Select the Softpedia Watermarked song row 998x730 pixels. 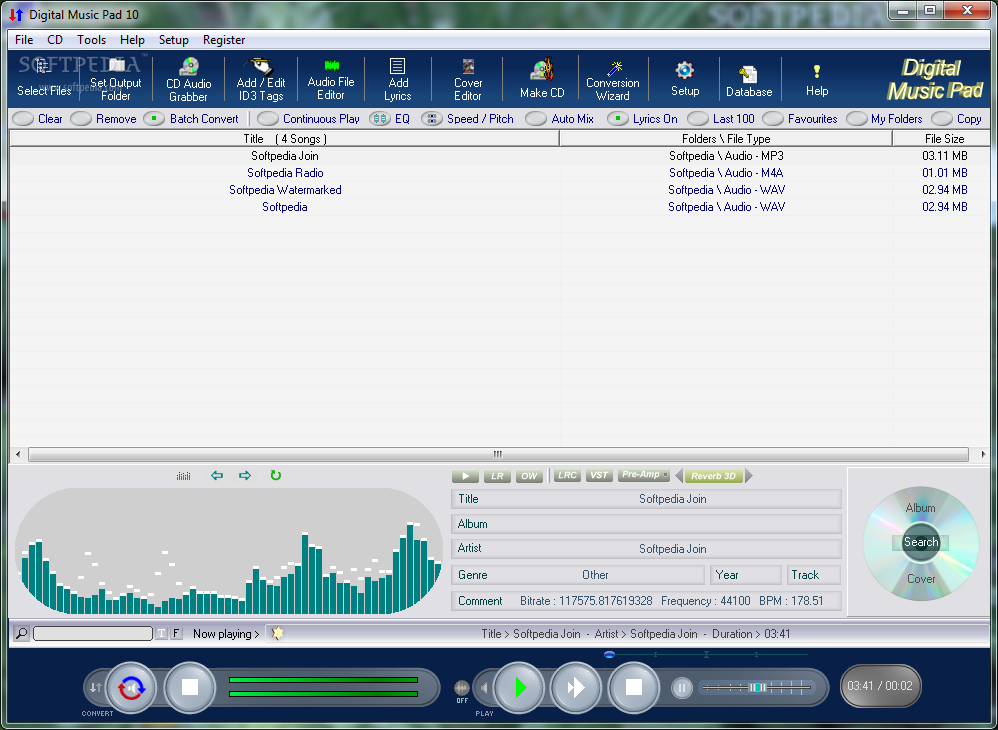coord(500,190)
